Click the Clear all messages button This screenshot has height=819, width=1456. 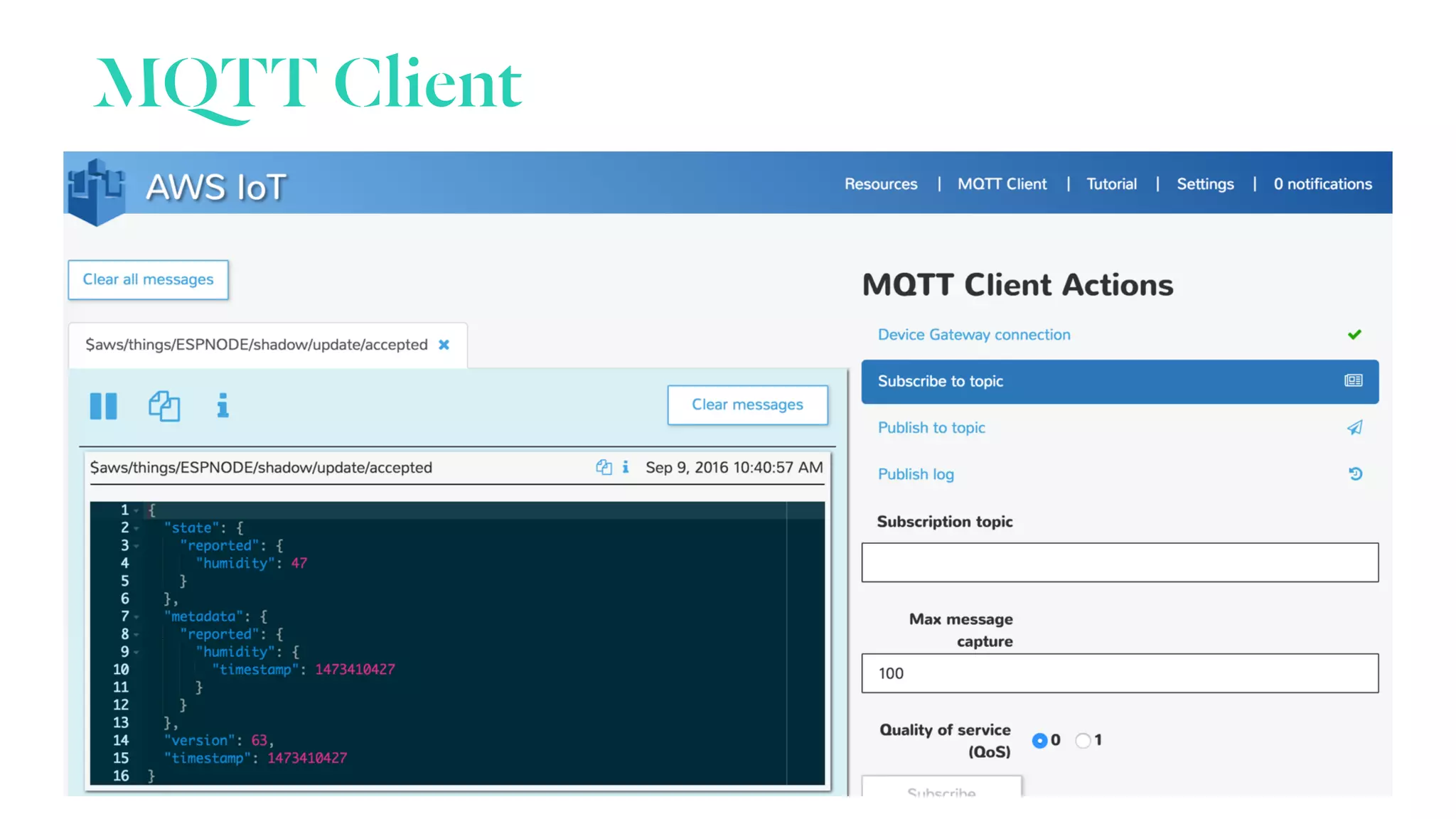148,279
